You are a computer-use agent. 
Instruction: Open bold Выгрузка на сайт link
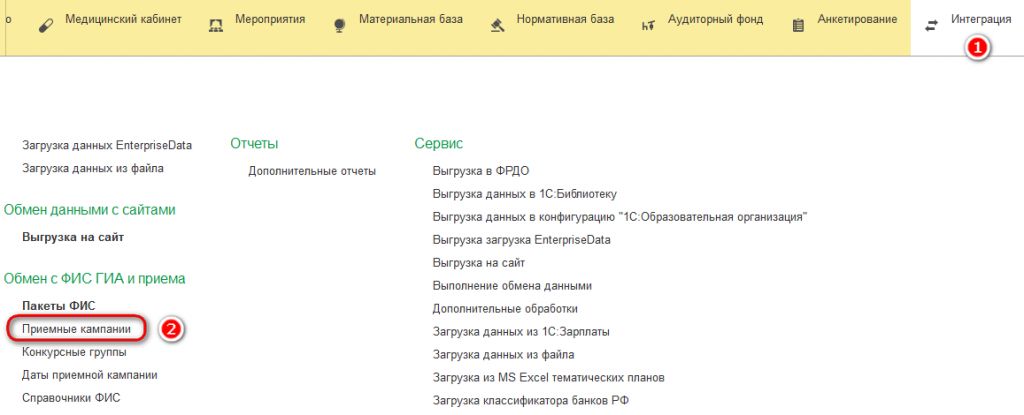tap(73, 237)
